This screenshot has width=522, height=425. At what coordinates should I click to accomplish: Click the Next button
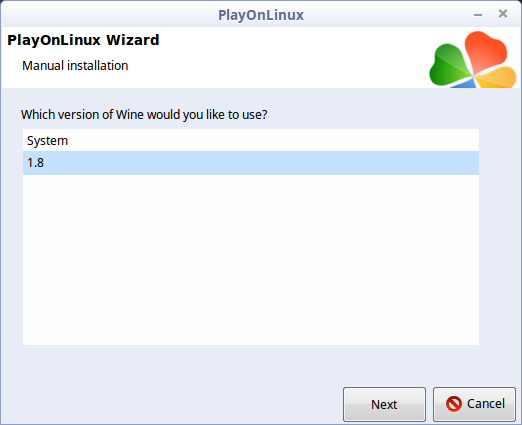click(384, 404)
